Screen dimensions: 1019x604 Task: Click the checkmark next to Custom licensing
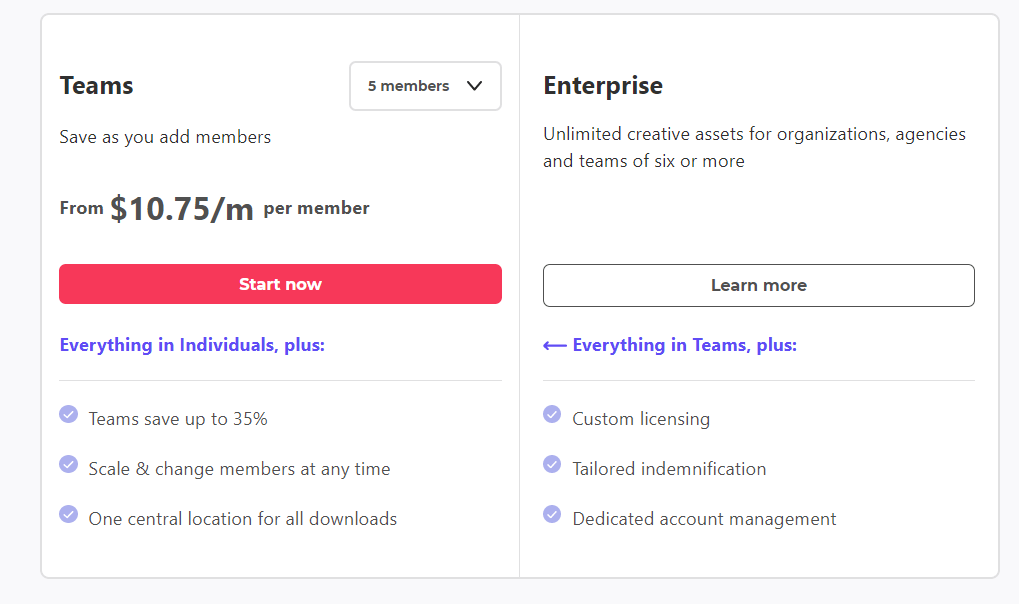pos(552,414)
